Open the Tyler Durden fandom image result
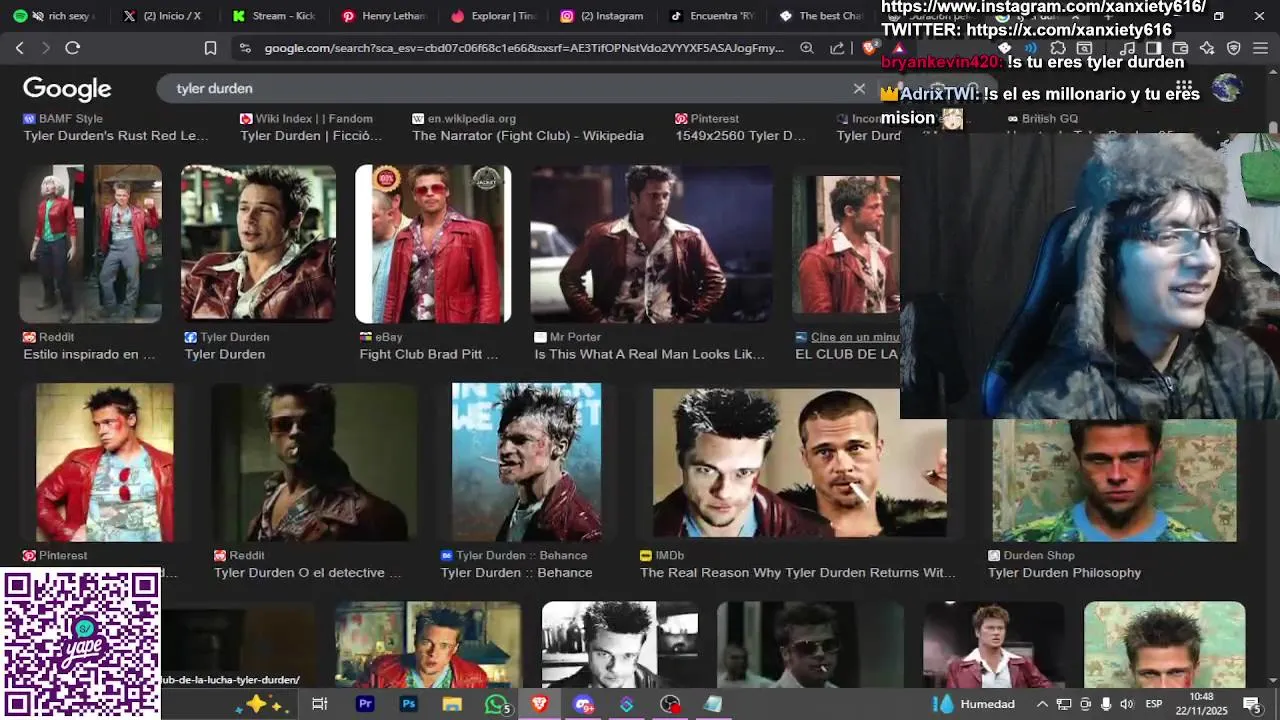The image size is (1280, 720). pos(258,244)
